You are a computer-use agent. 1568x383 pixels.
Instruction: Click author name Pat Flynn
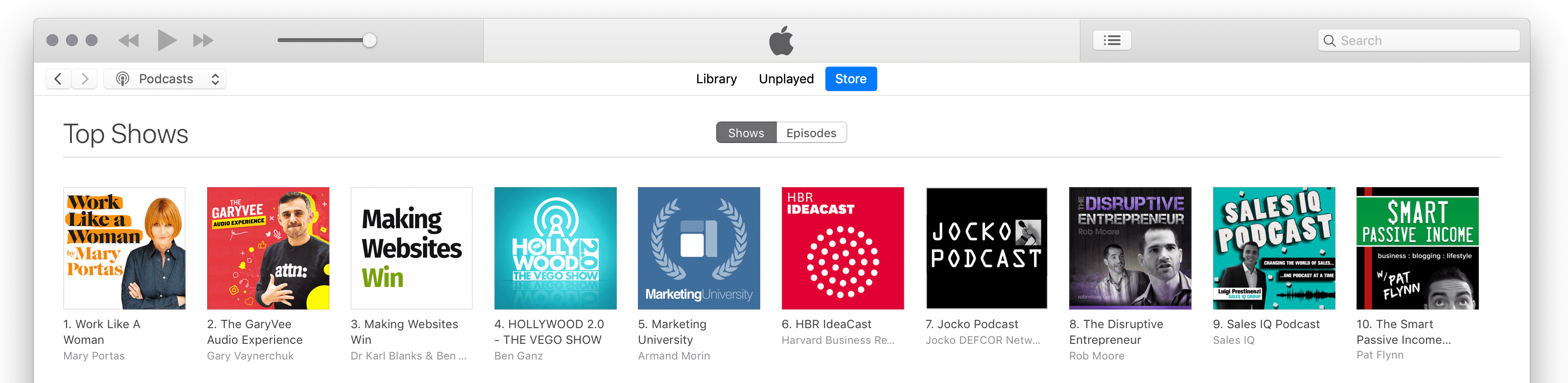coord(1380,355)
